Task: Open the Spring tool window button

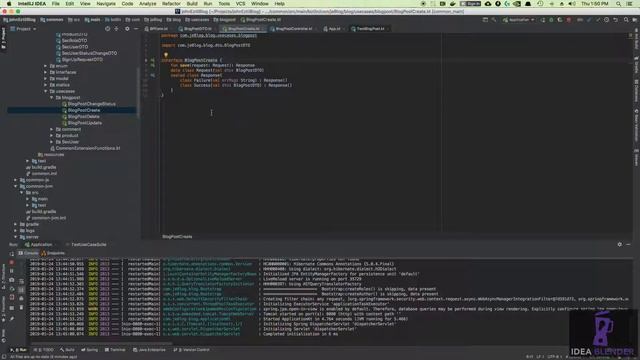Action: pyautogui.click(x=89, y=350)
